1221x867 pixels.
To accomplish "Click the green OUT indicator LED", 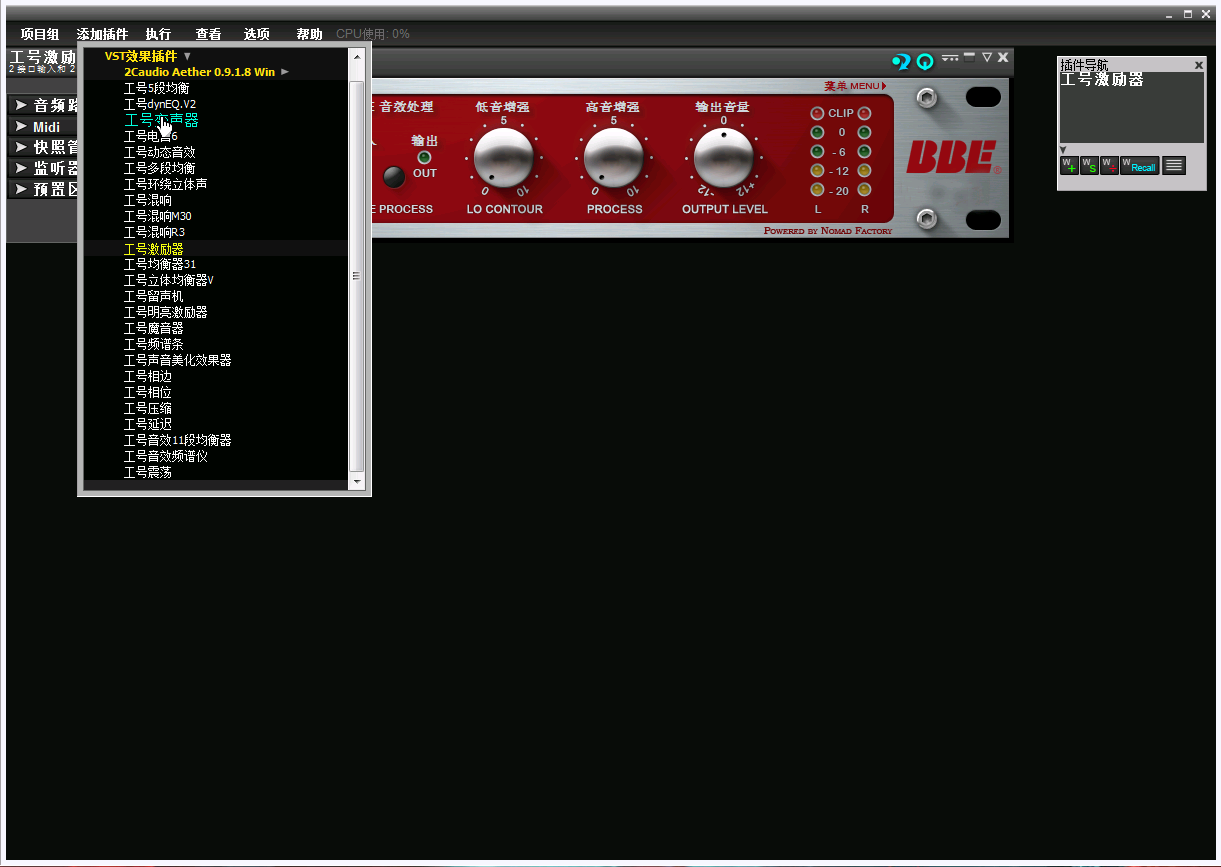I will (424, 157).
